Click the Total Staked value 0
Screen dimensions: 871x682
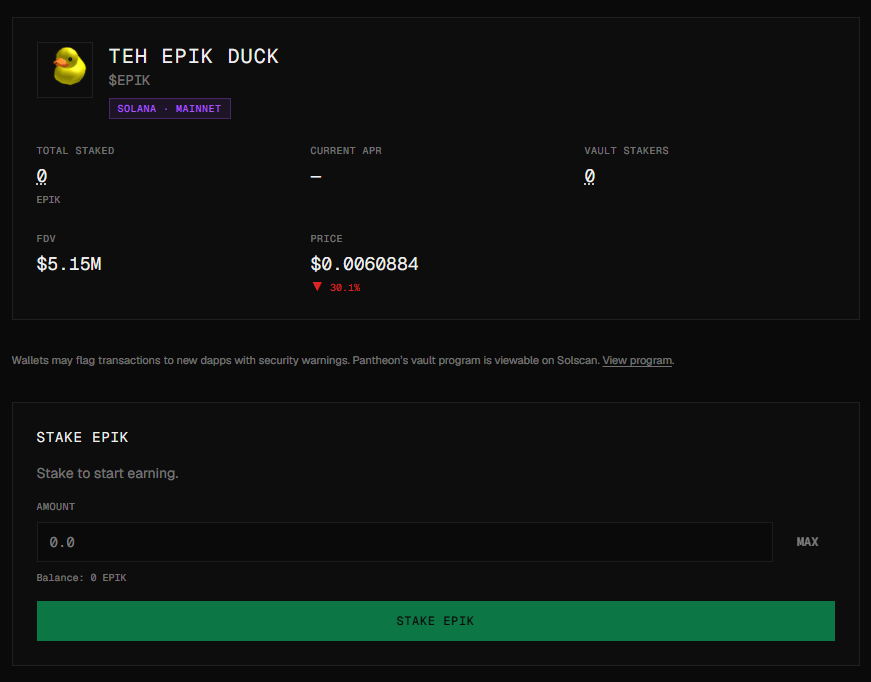(x=42, y=177)
